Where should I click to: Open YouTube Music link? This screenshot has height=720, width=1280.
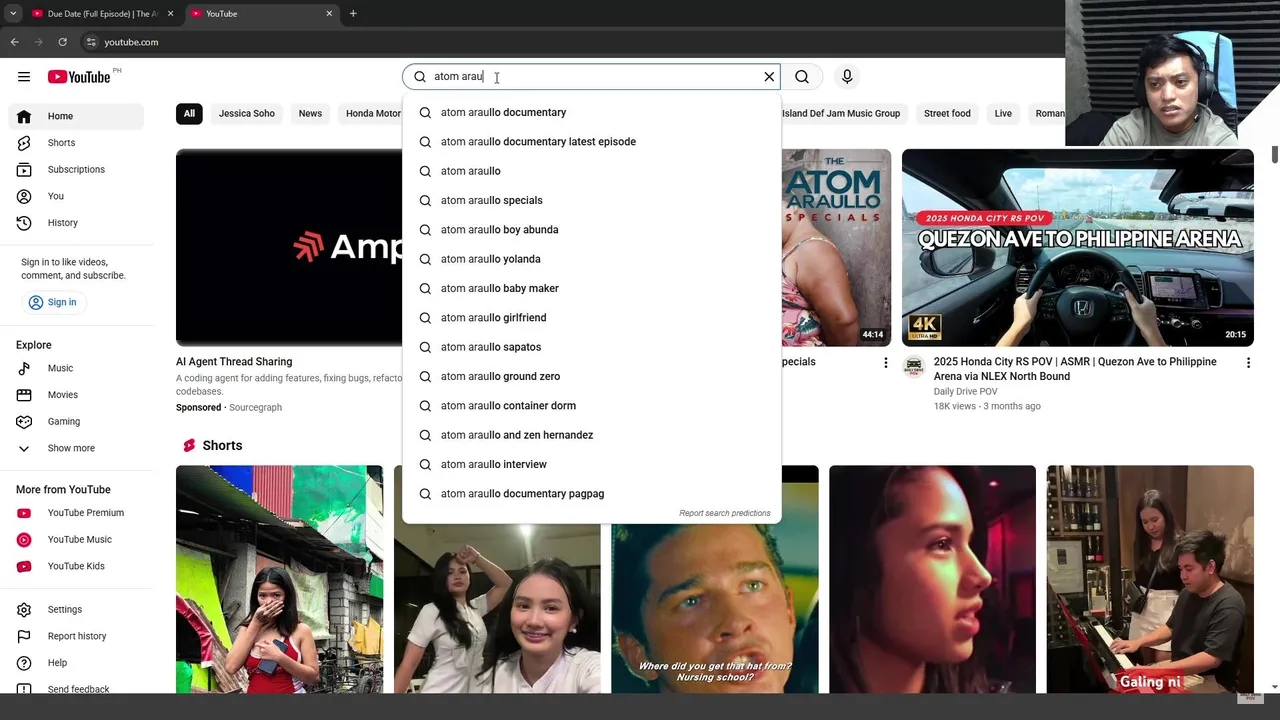pos(76,540)
